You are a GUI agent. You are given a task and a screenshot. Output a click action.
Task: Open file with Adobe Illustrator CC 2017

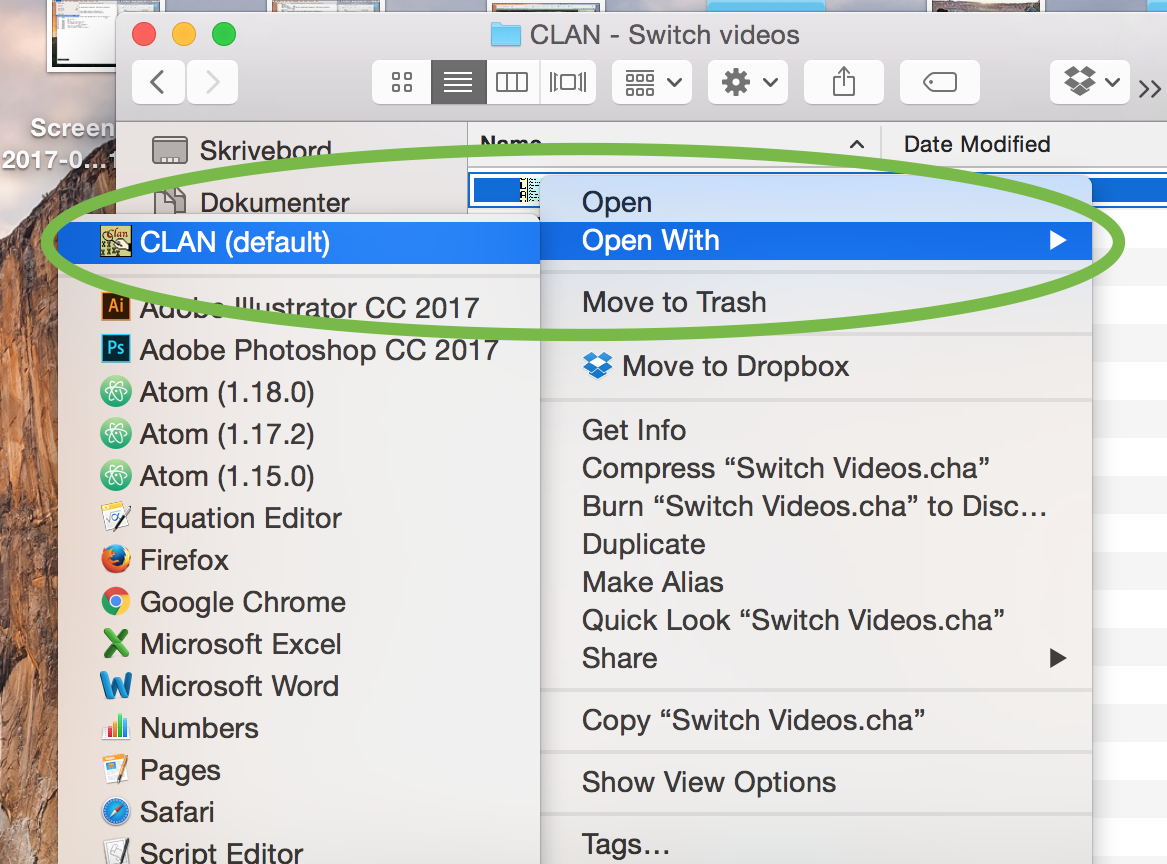[x=299, y=307]
